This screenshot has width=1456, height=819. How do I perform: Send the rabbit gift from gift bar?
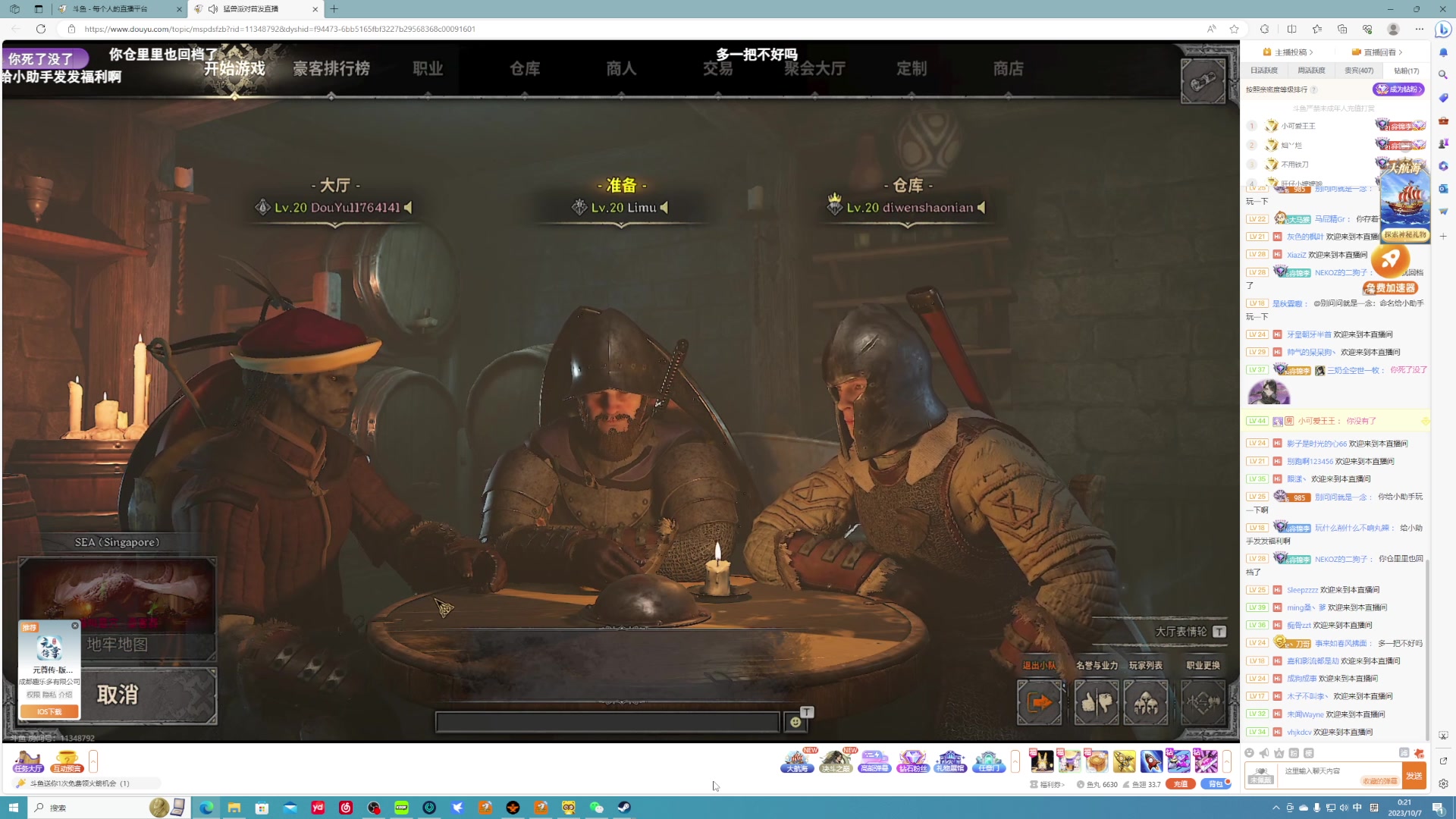click(x=1042, y=761)
